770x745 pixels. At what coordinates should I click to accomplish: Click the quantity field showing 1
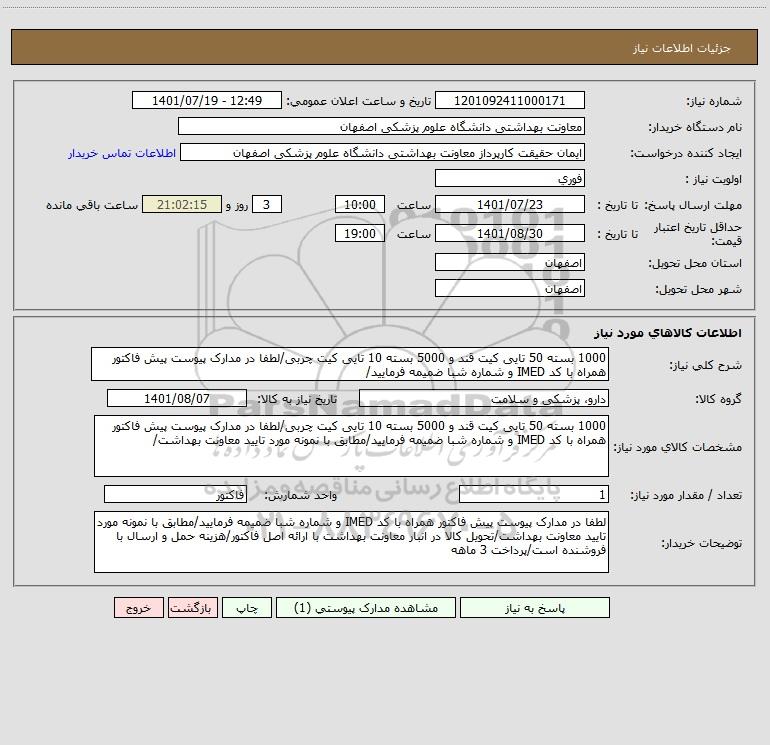click(x=534, y=495)
